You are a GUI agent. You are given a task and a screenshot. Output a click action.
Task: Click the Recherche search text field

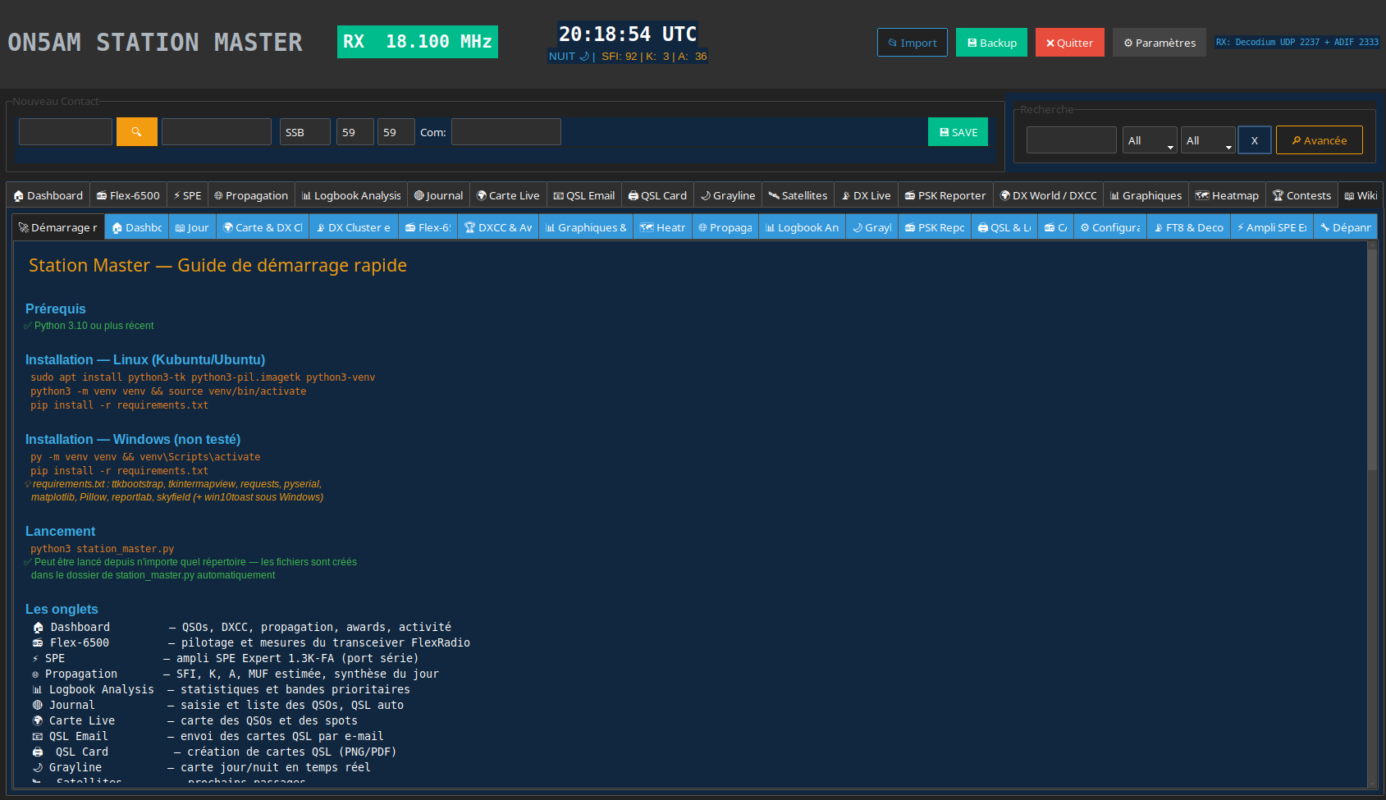pos(1072,140)
